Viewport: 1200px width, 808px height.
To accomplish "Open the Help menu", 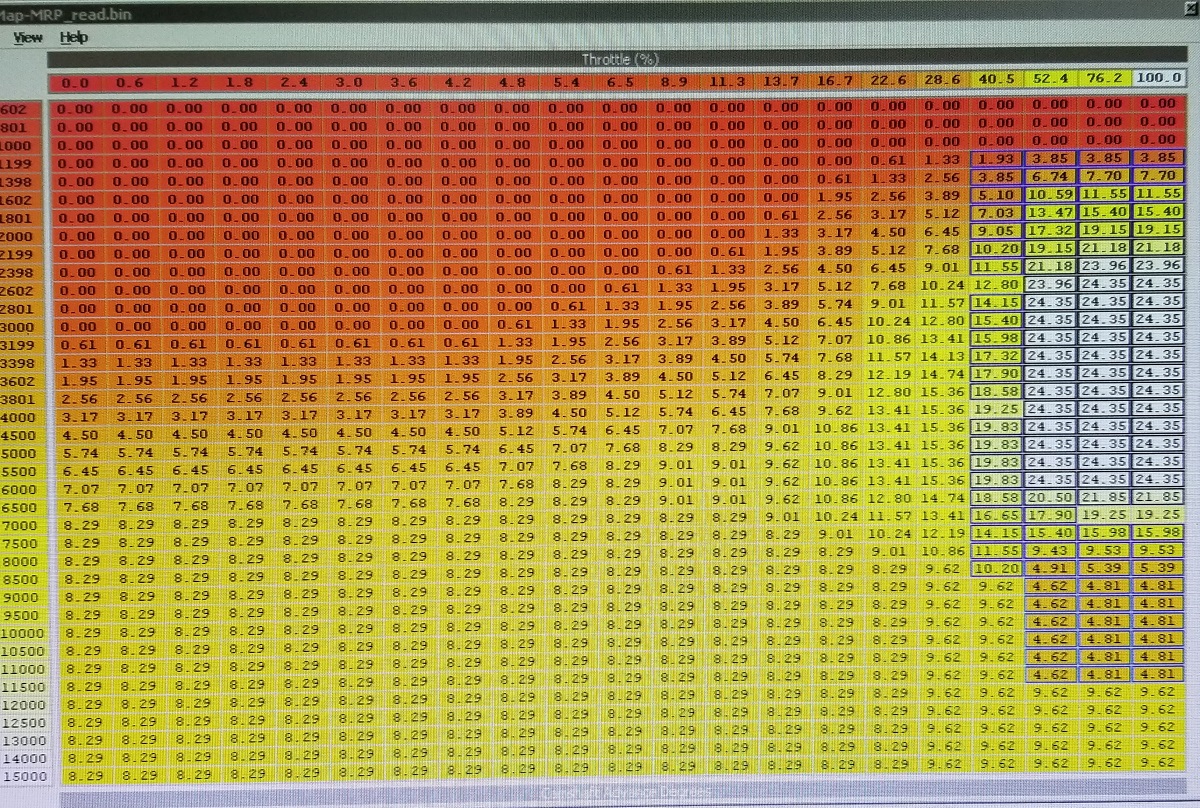I will 74,38.
